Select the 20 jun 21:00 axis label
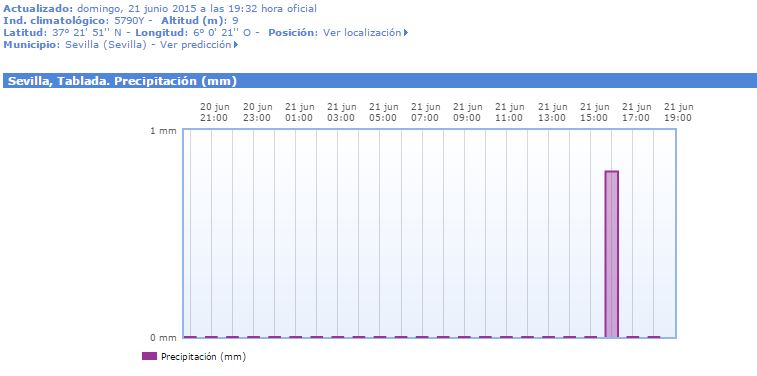The width and height of the screenshot is (757, 376). click(x=215, y=112)
